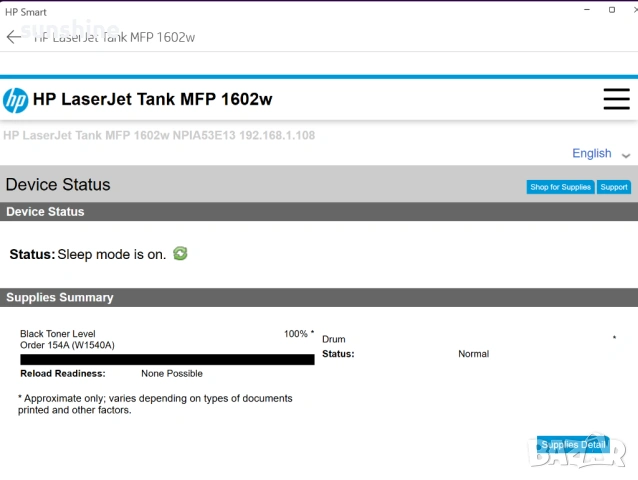Image resolution: width=638 pixels, height=480 pixels.
Task: Refresh status with the green refresh icon
Action: point(180,253)
